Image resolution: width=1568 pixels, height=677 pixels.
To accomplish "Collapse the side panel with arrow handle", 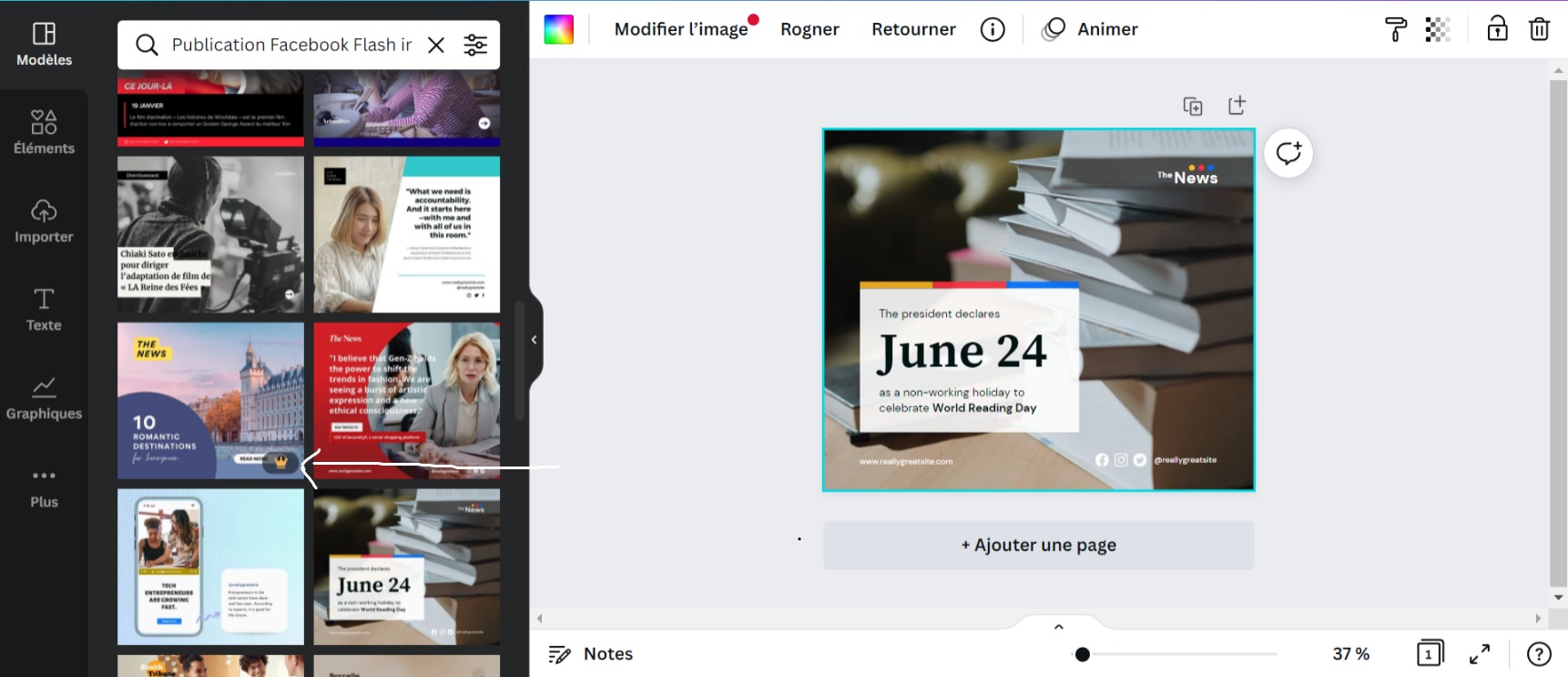I will (535, 340).
